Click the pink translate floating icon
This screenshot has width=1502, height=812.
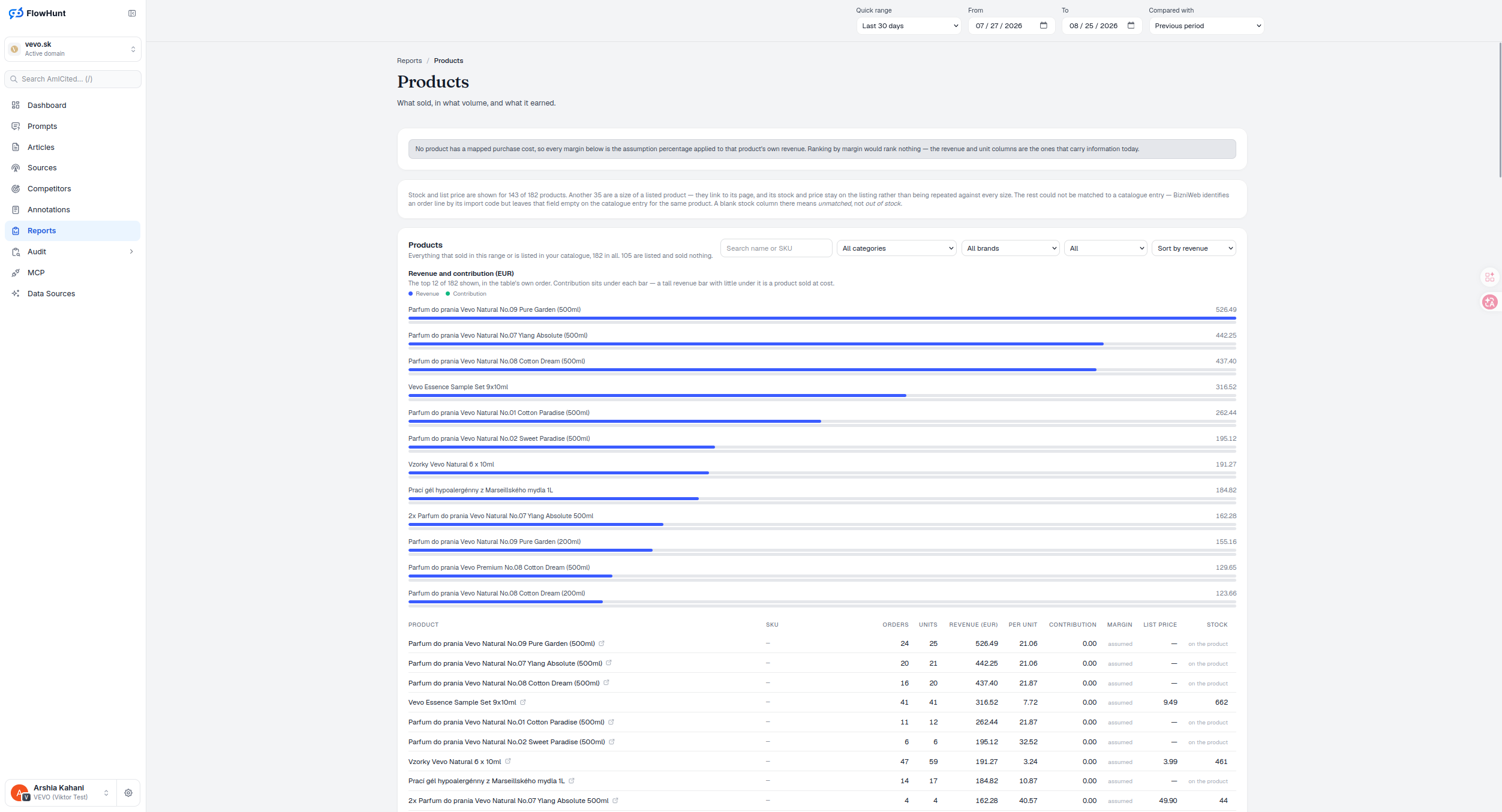pos(1490,302)
